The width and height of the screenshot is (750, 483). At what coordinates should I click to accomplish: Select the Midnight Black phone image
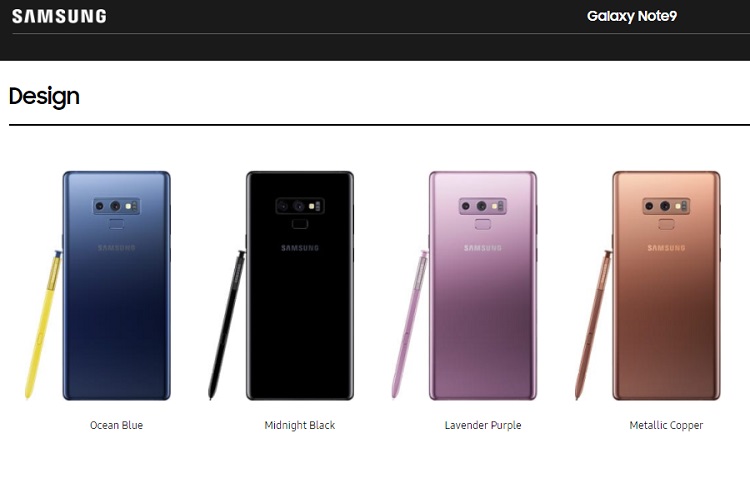[x=300, y=285]
